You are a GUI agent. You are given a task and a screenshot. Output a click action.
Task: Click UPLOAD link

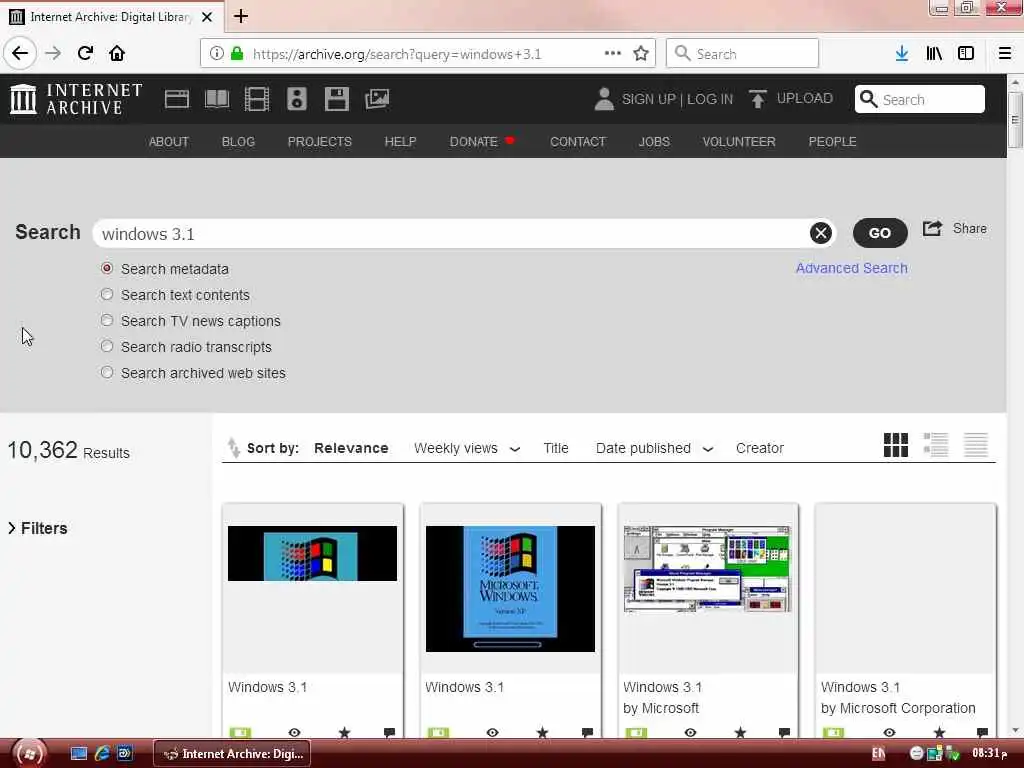[x=805, y=99]
